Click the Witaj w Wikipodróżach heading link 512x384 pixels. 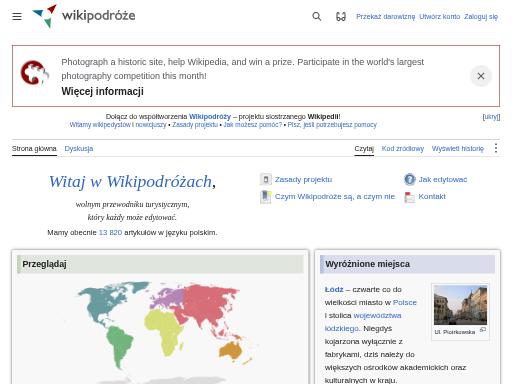point(130,182)
